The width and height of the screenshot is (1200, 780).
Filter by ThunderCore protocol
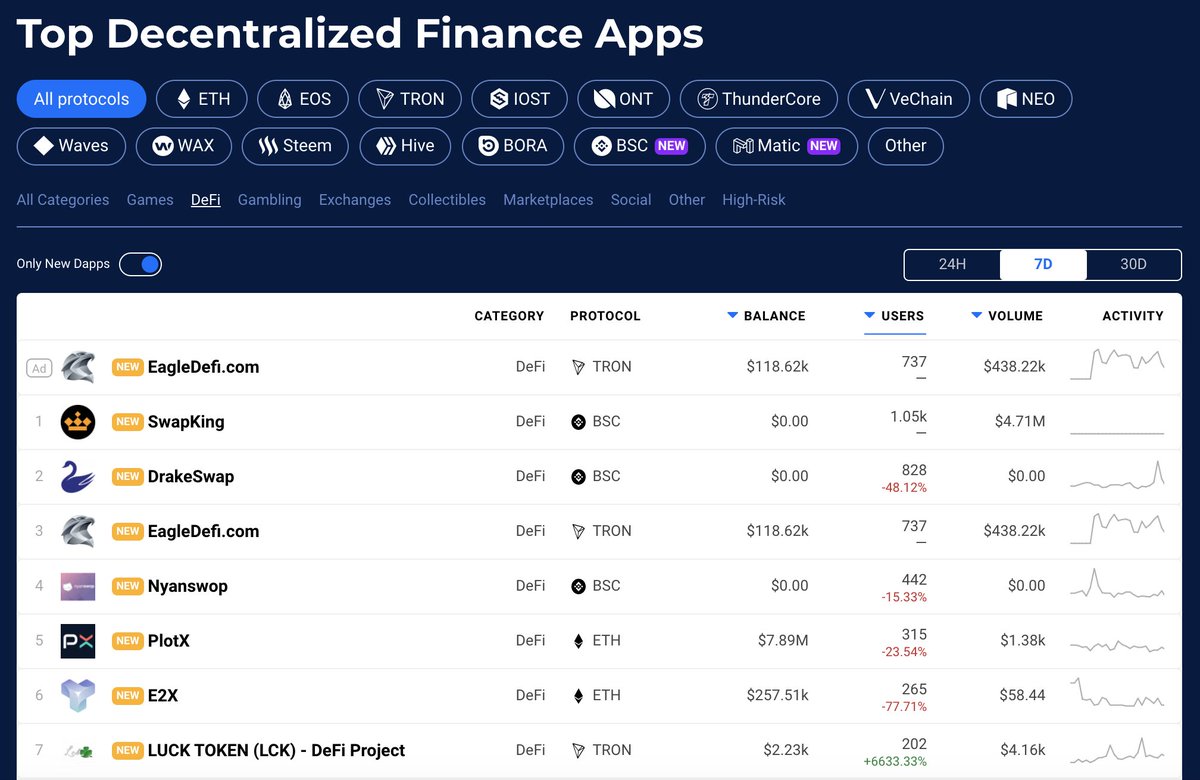click(x=758, y=99)
